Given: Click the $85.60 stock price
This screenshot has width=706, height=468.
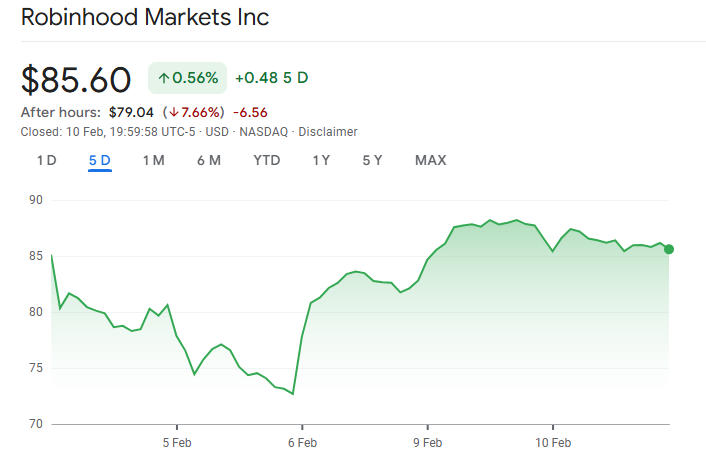Looking at the screenshot, I should coord(76,79).
